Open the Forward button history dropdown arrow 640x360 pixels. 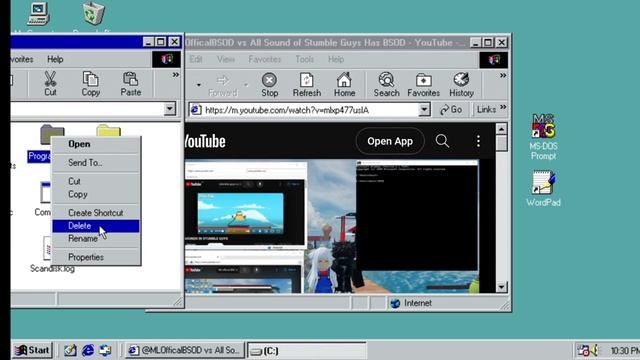246,85
